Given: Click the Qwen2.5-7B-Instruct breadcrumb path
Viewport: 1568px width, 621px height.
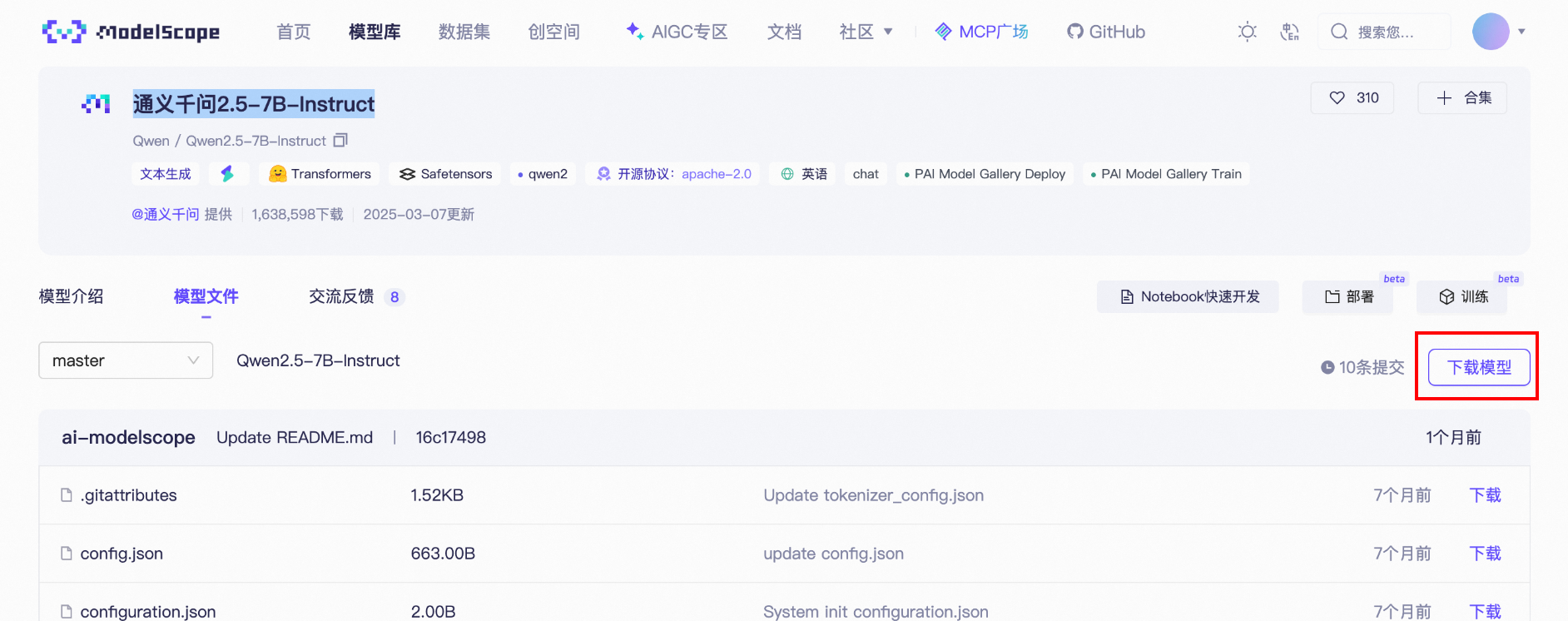Looking at the screenshot, I should 318,360.
